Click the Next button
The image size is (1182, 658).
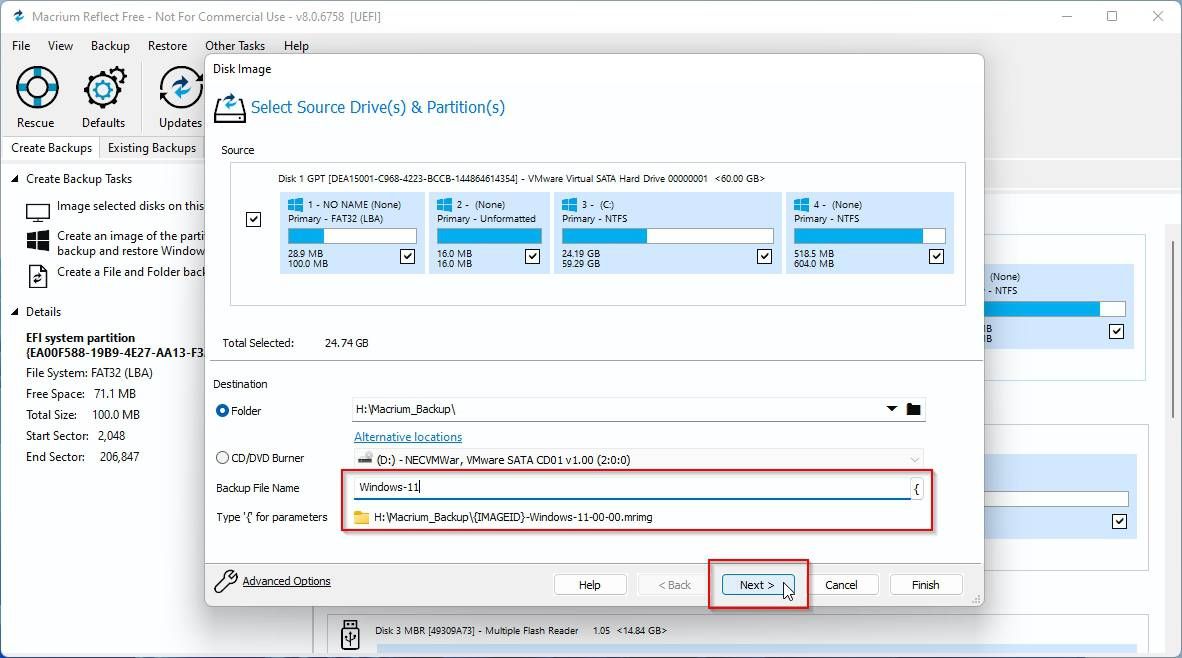point(757,585)
